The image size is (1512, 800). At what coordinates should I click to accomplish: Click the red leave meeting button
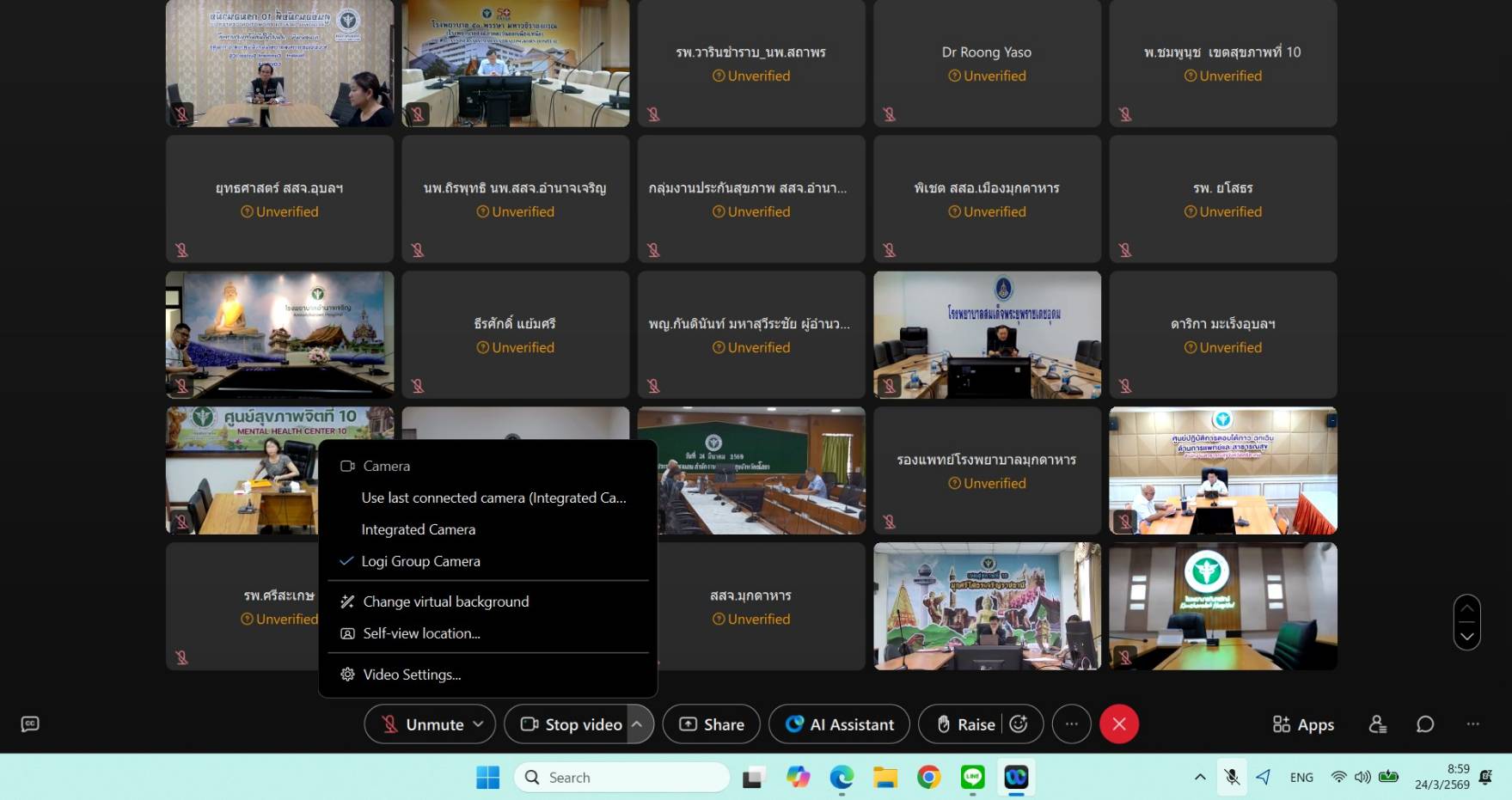(x=1118, y=724)
